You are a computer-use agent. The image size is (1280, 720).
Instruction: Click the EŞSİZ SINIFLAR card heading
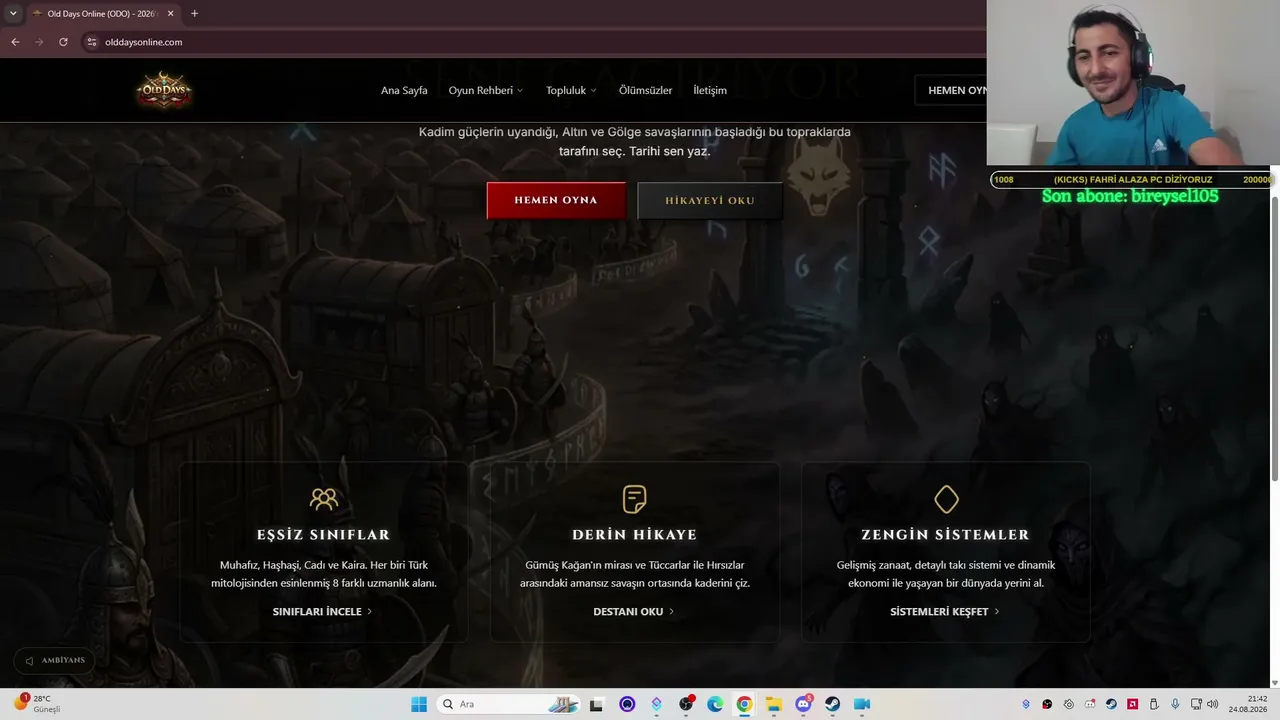323,535
